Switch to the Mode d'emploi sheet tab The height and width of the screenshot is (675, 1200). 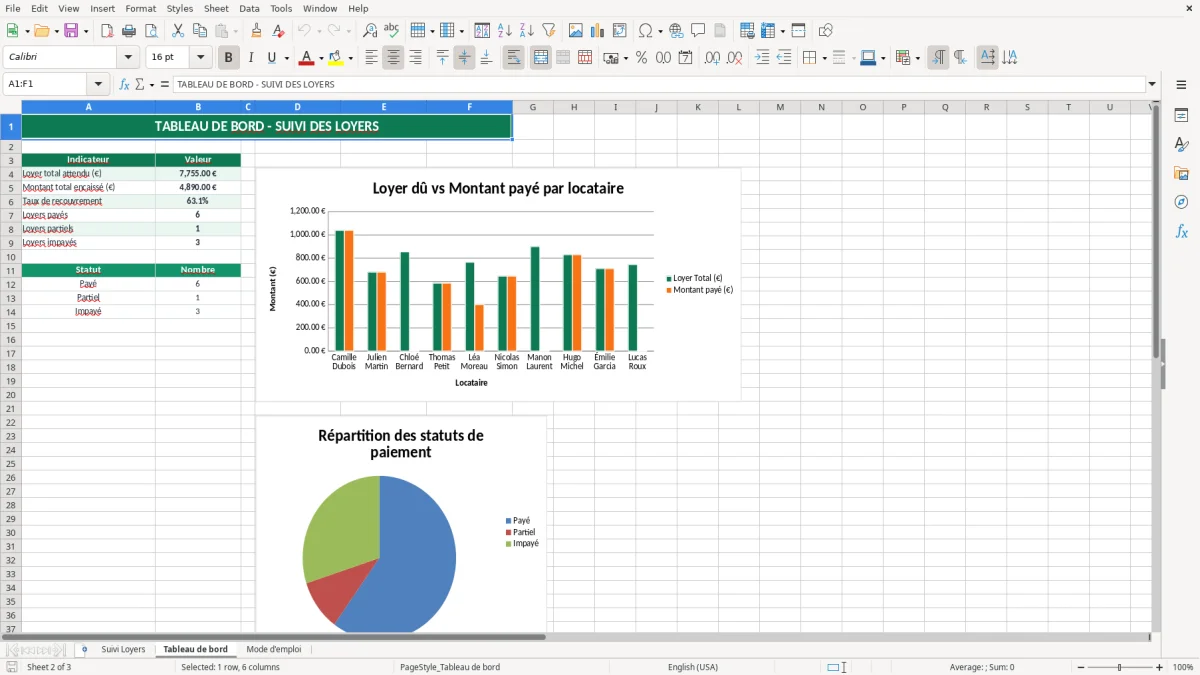pyautogui.click(x=274, y=650)
